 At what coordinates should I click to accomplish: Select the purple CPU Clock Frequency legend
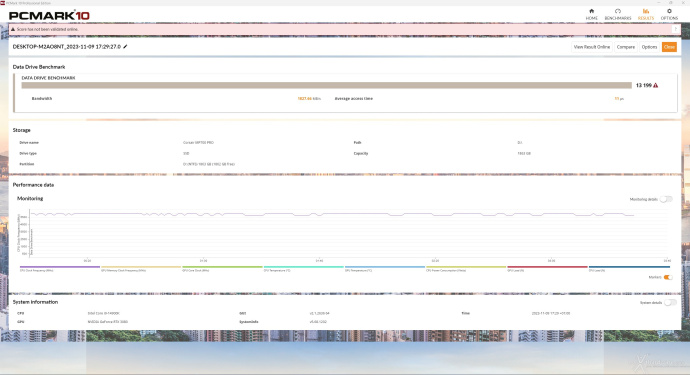(x=60, y=267)
